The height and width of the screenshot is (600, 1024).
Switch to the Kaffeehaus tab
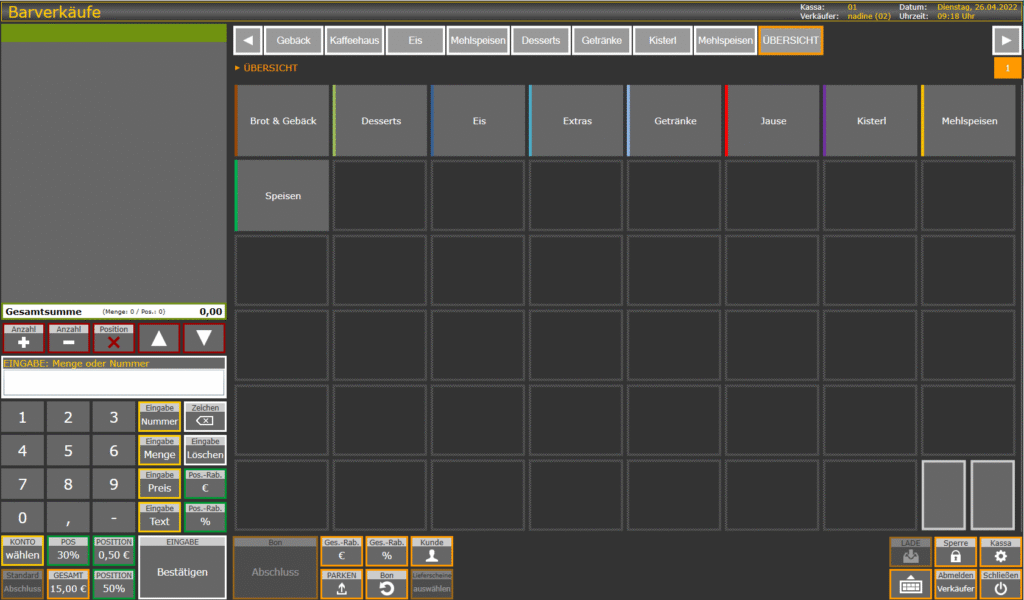(x=354, y=41)
